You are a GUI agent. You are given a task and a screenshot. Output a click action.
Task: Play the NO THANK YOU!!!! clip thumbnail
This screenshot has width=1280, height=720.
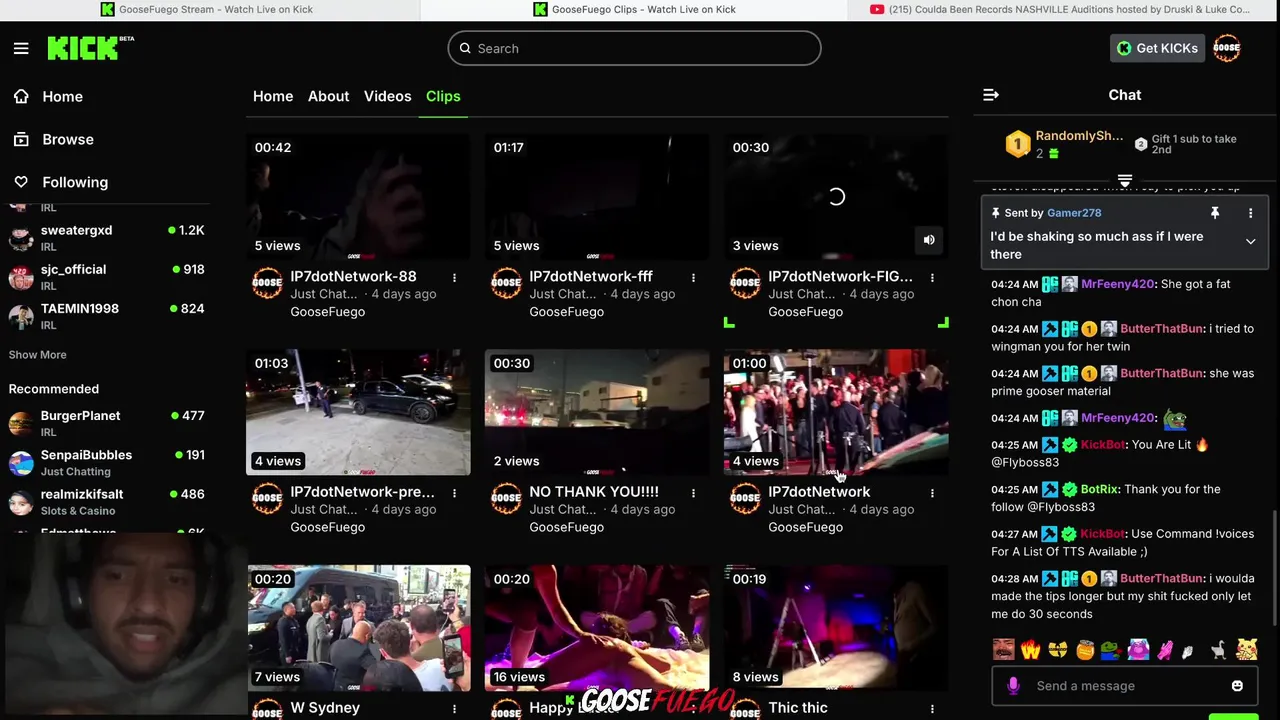click(597, 412)
